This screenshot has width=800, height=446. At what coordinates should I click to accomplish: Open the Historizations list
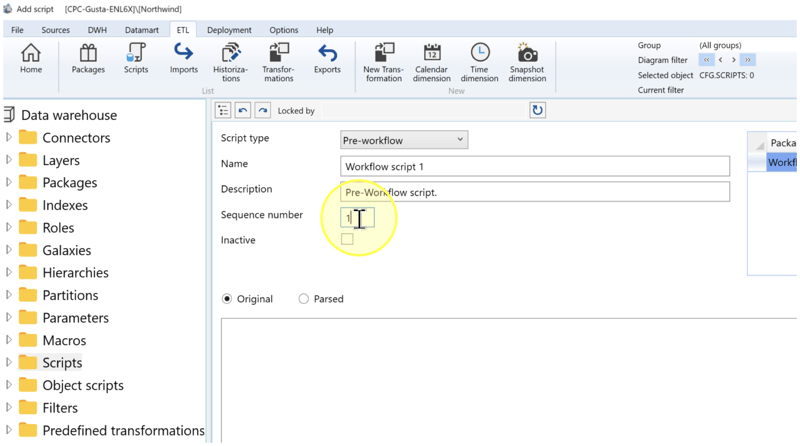click(x=231, y=63)
